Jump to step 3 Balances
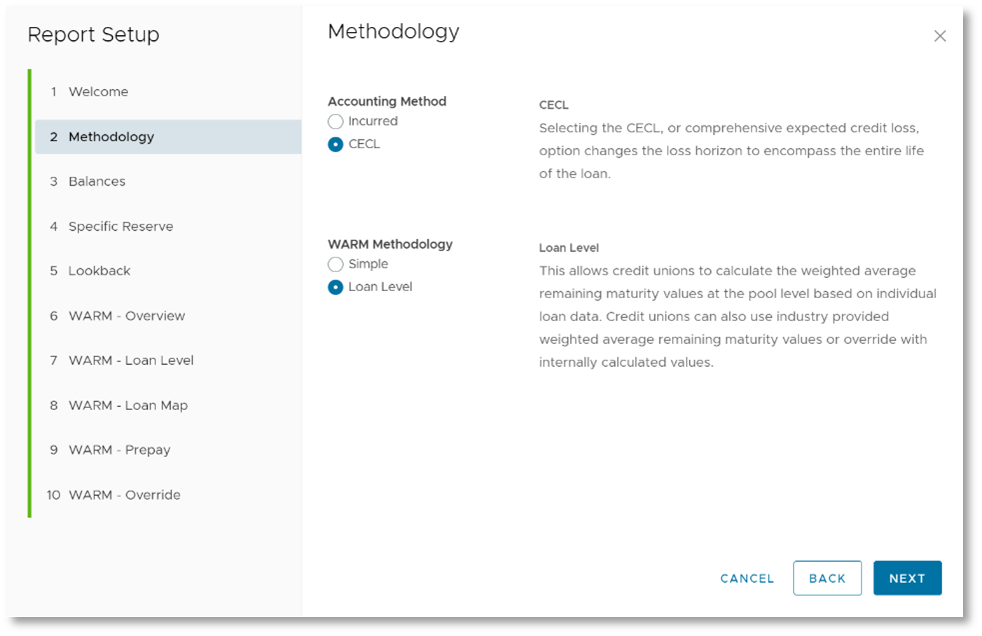 tap(168, 182)
